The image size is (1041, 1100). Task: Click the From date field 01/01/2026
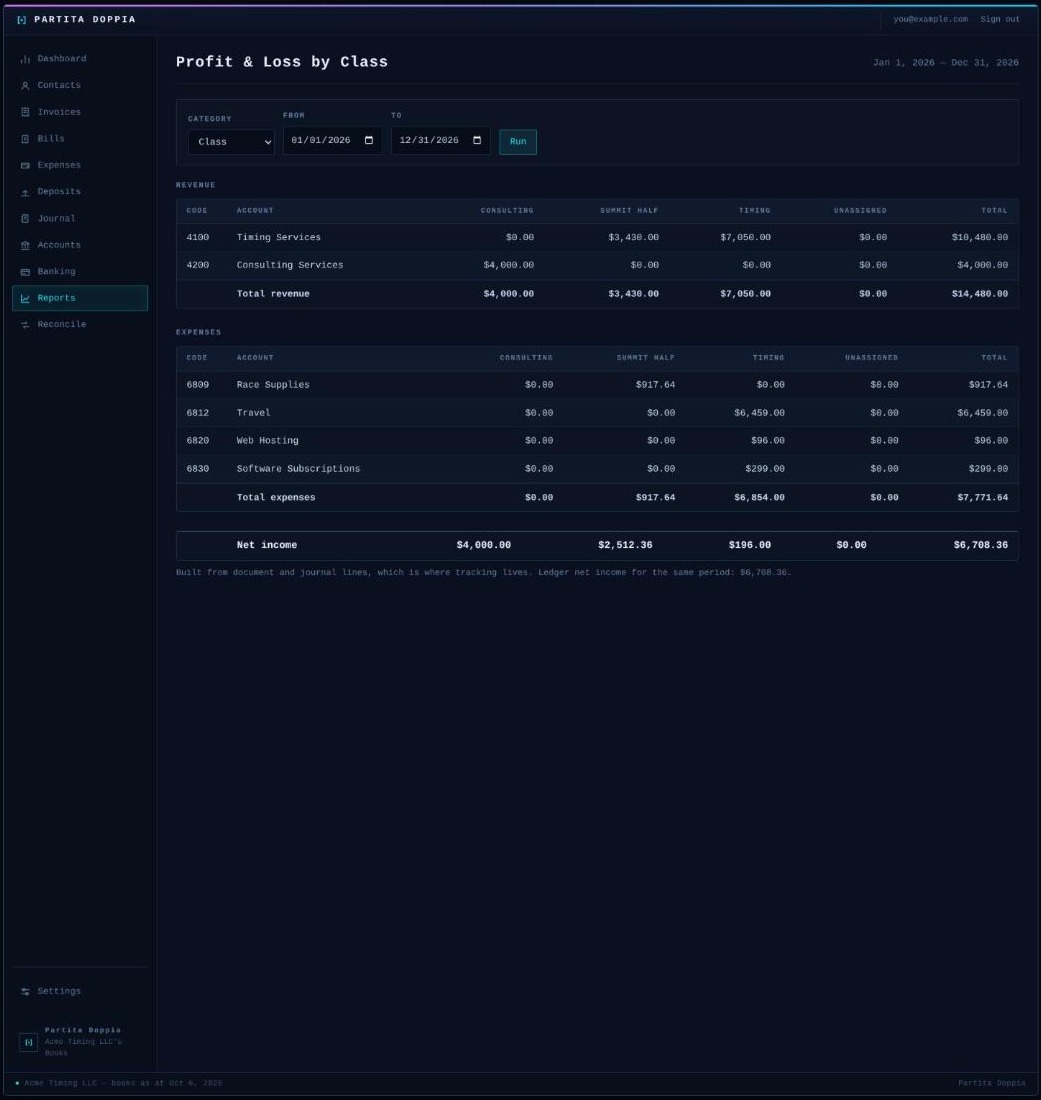(x=333, y=140)
